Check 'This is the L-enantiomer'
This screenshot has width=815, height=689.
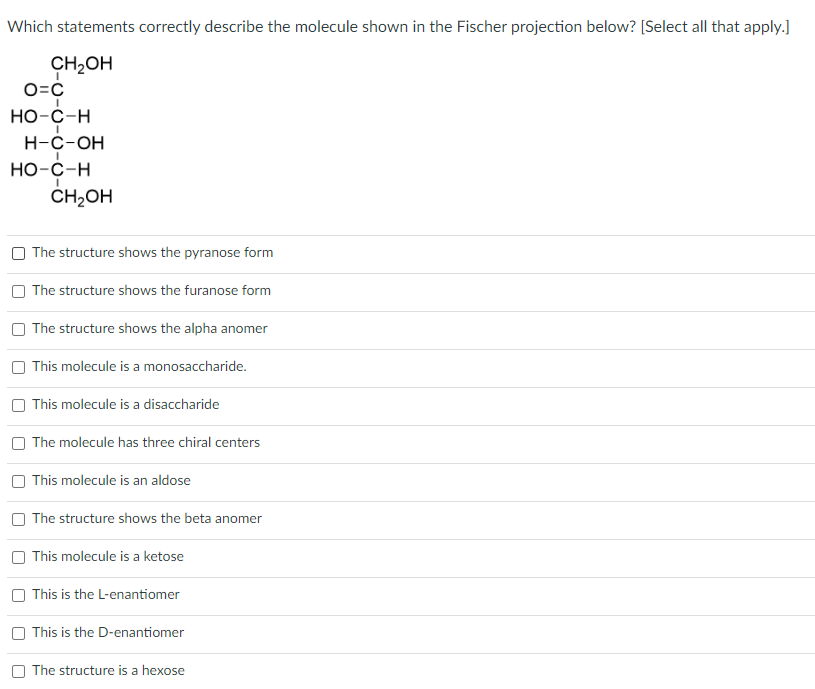pyautogui.click(x=18, y=595)
